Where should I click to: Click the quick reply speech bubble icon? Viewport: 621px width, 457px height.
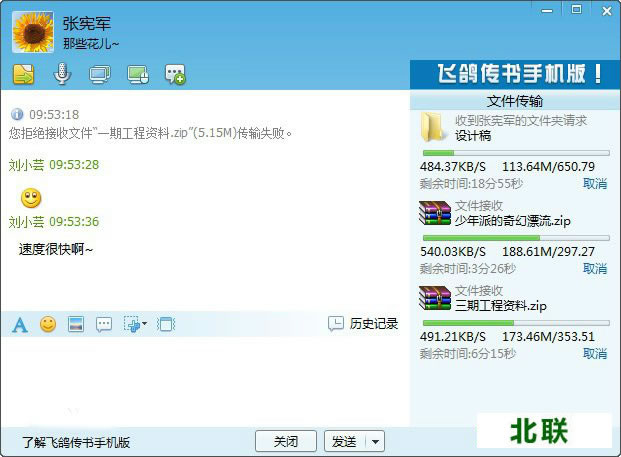[x=103, y=324]
